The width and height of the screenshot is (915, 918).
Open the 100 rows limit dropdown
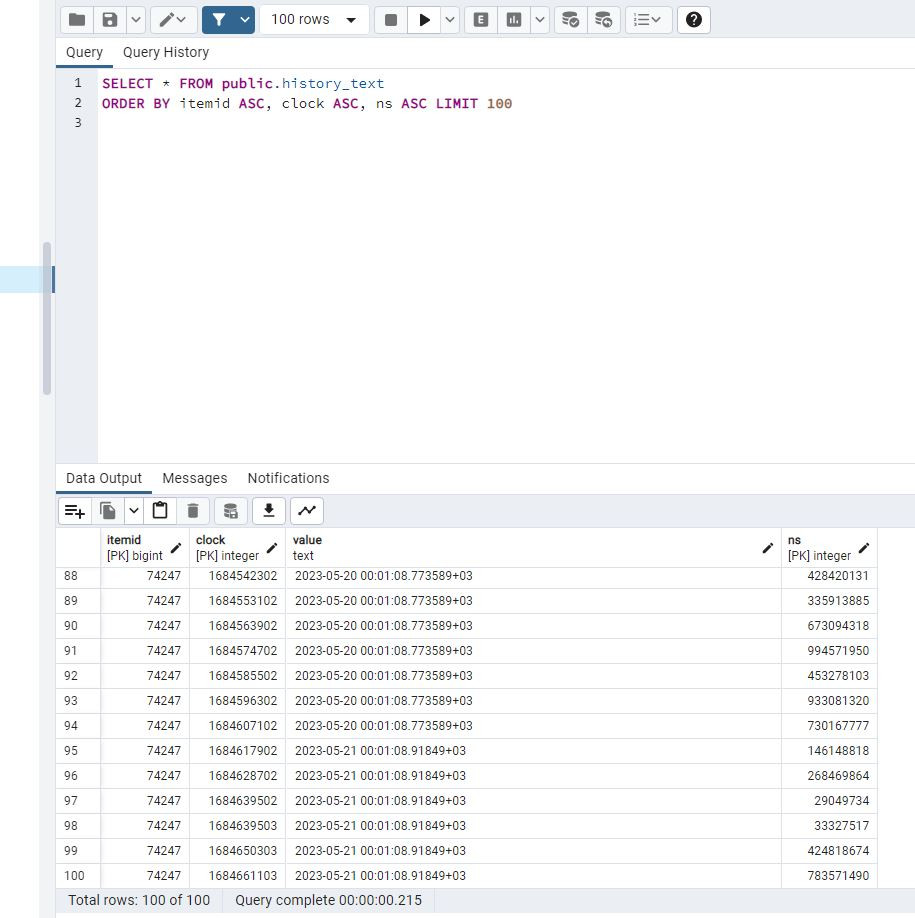coord(314,20)
